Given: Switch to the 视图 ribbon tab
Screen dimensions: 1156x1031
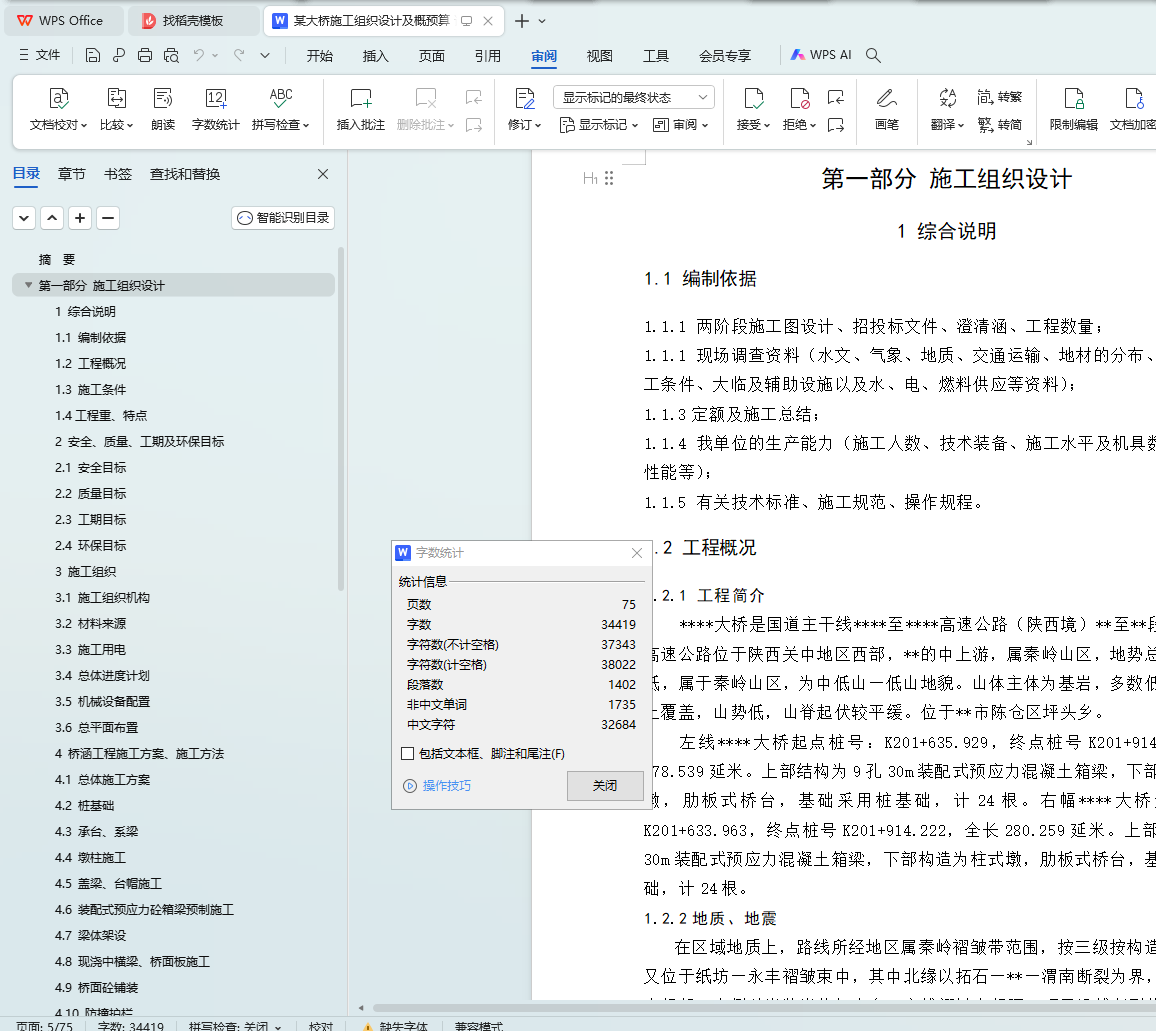Looking at the screenshot, I should point(599,56).
